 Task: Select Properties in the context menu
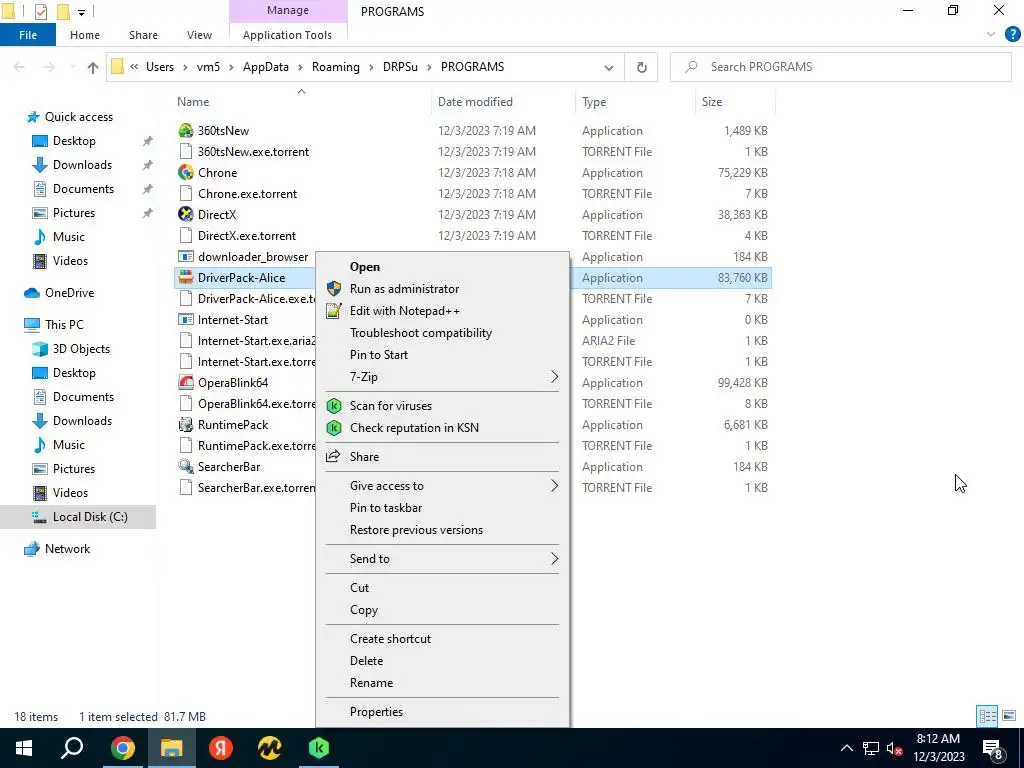(376, 712)
